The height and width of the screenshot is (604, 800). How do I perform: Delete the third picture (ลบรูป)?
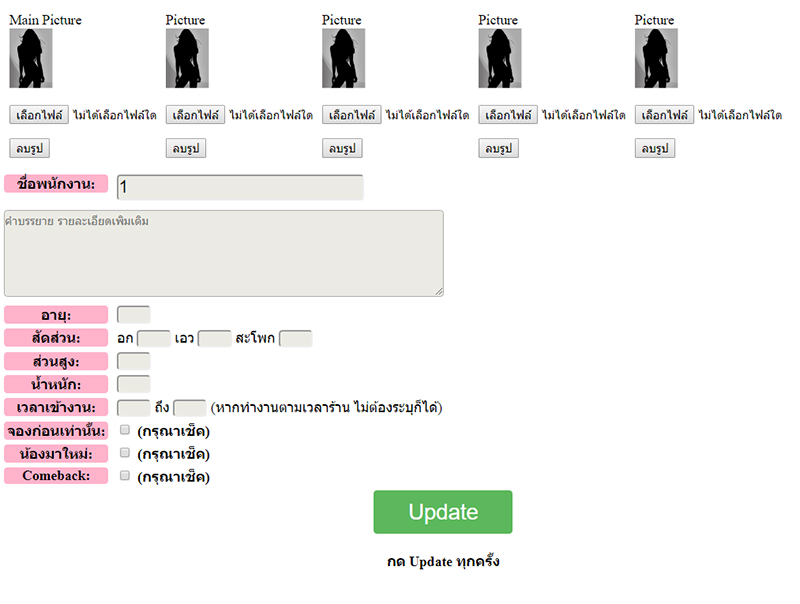pos(342,148)
